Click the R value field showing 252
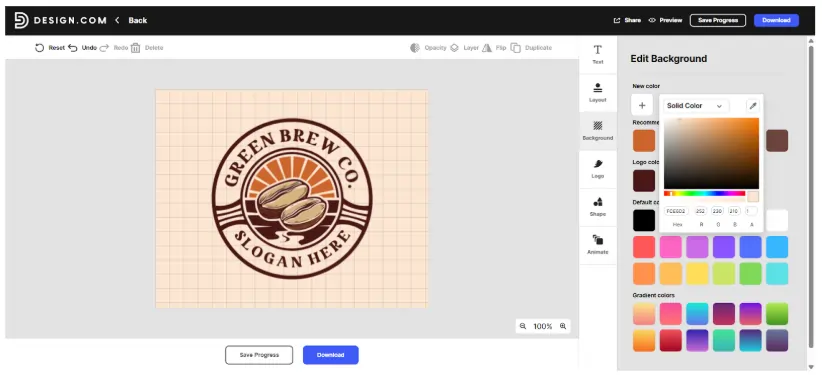Screen dimensions: 822x375 coord(701,211)
